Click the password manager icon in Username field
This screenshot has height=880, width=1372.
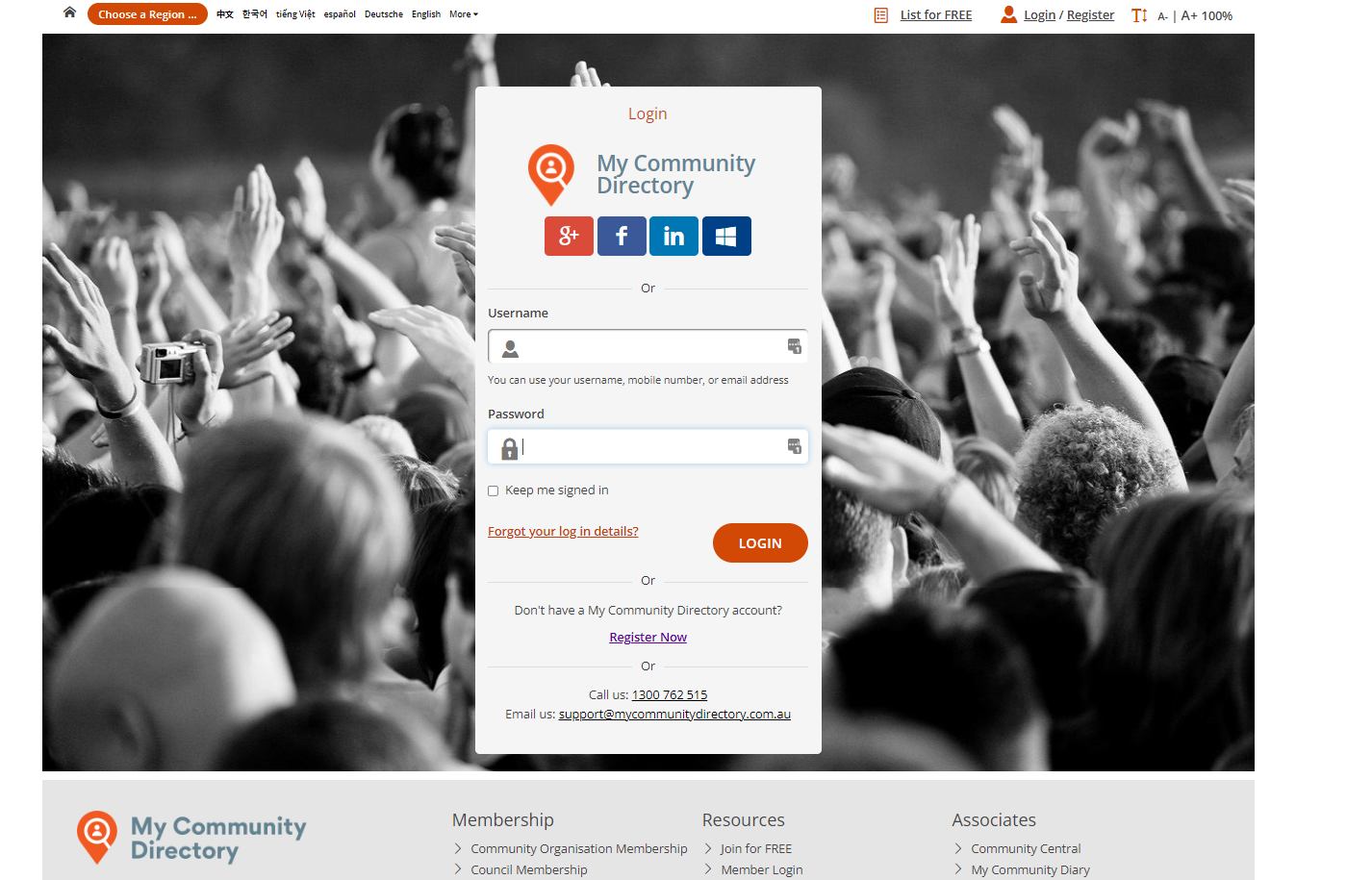coord(795,346)
